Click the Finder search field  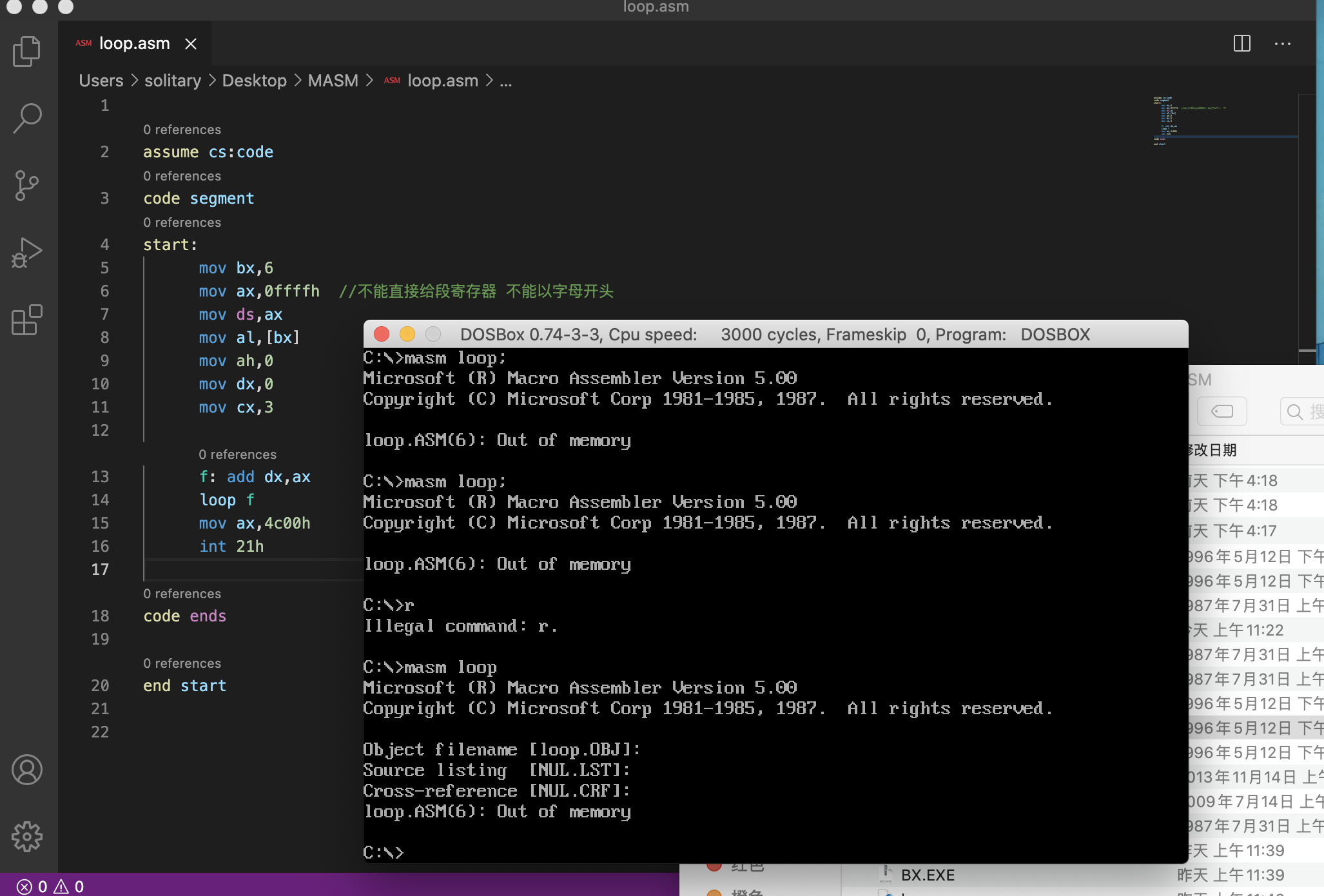click(1302, 411)
